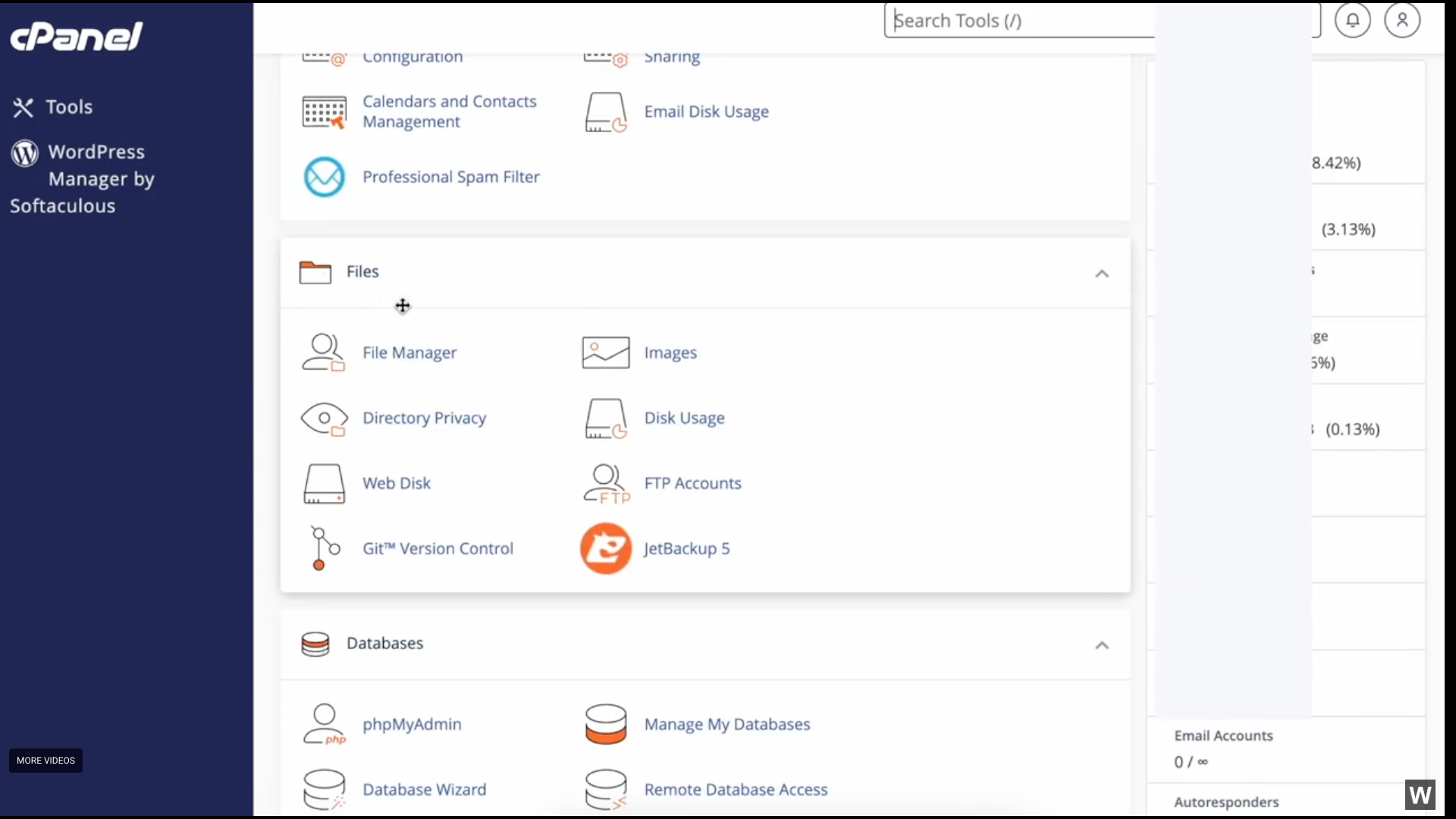The width and height of the screenshot is (1456, 819).
Task: Click the Professional Spam Filter icon
Action: tap(324, 177)
